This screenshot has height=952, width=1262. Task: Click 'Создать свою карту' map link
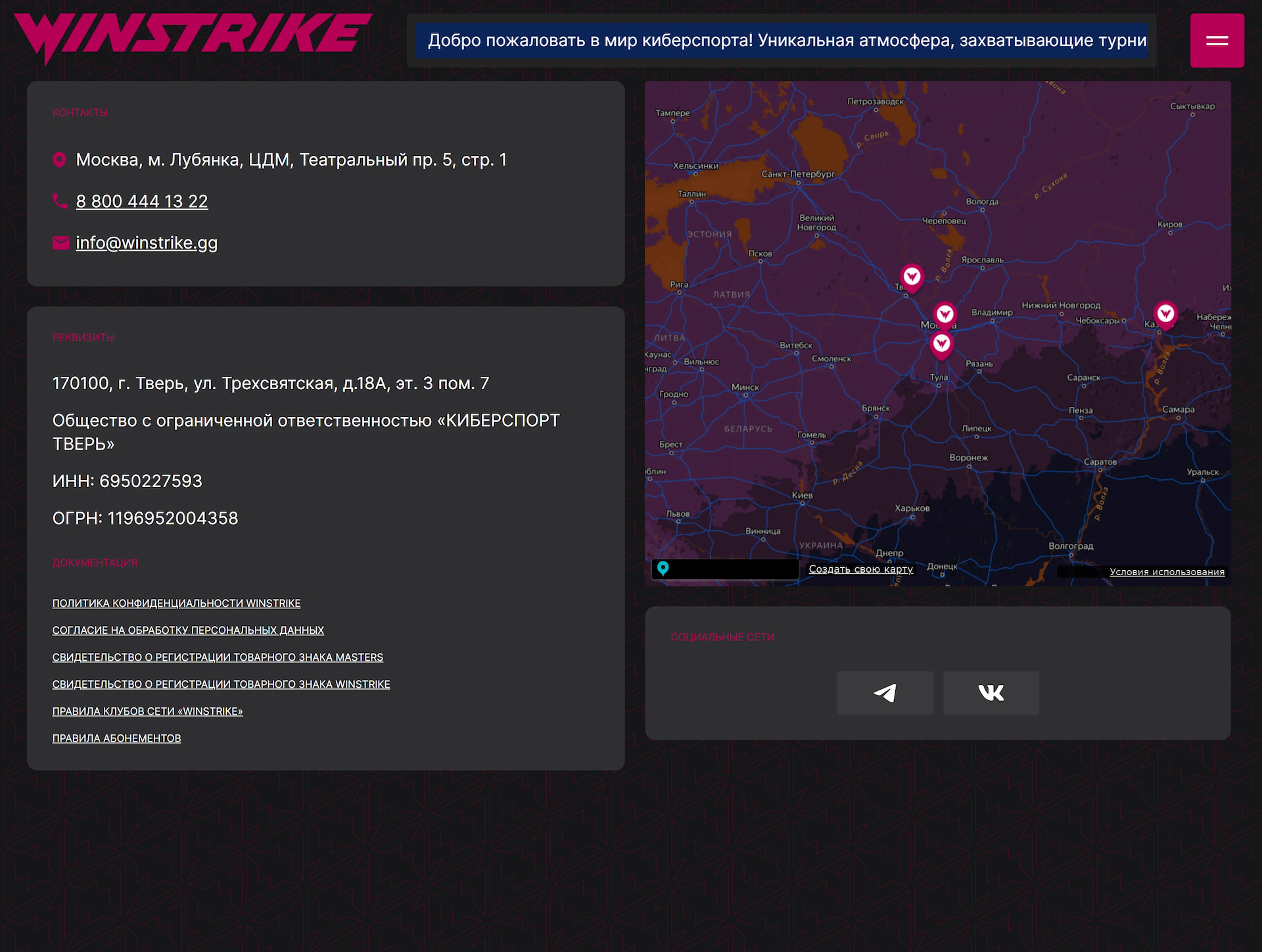click(x=860, y=569)
